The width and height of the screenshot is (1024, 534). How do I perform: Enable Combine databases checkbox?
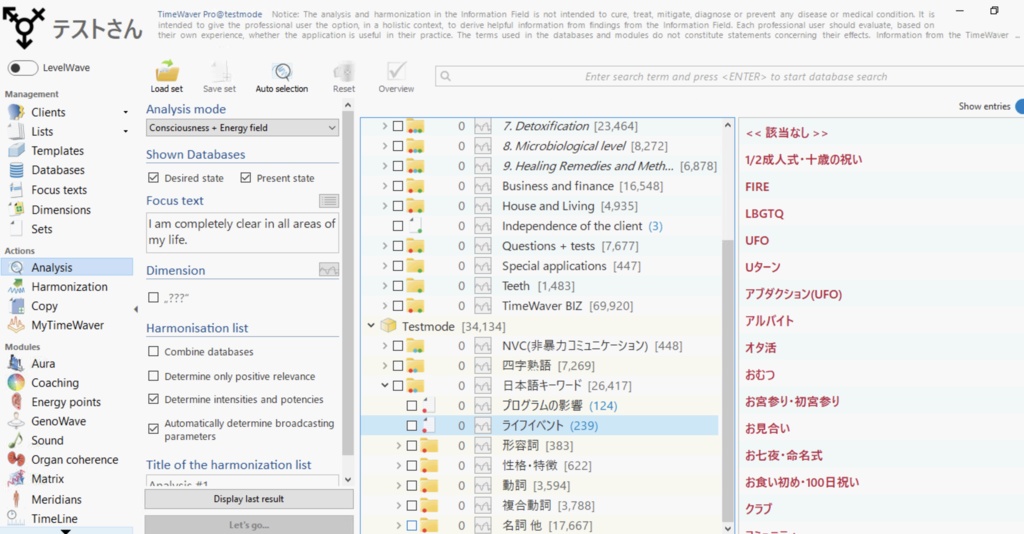click(x=153, y=351)
